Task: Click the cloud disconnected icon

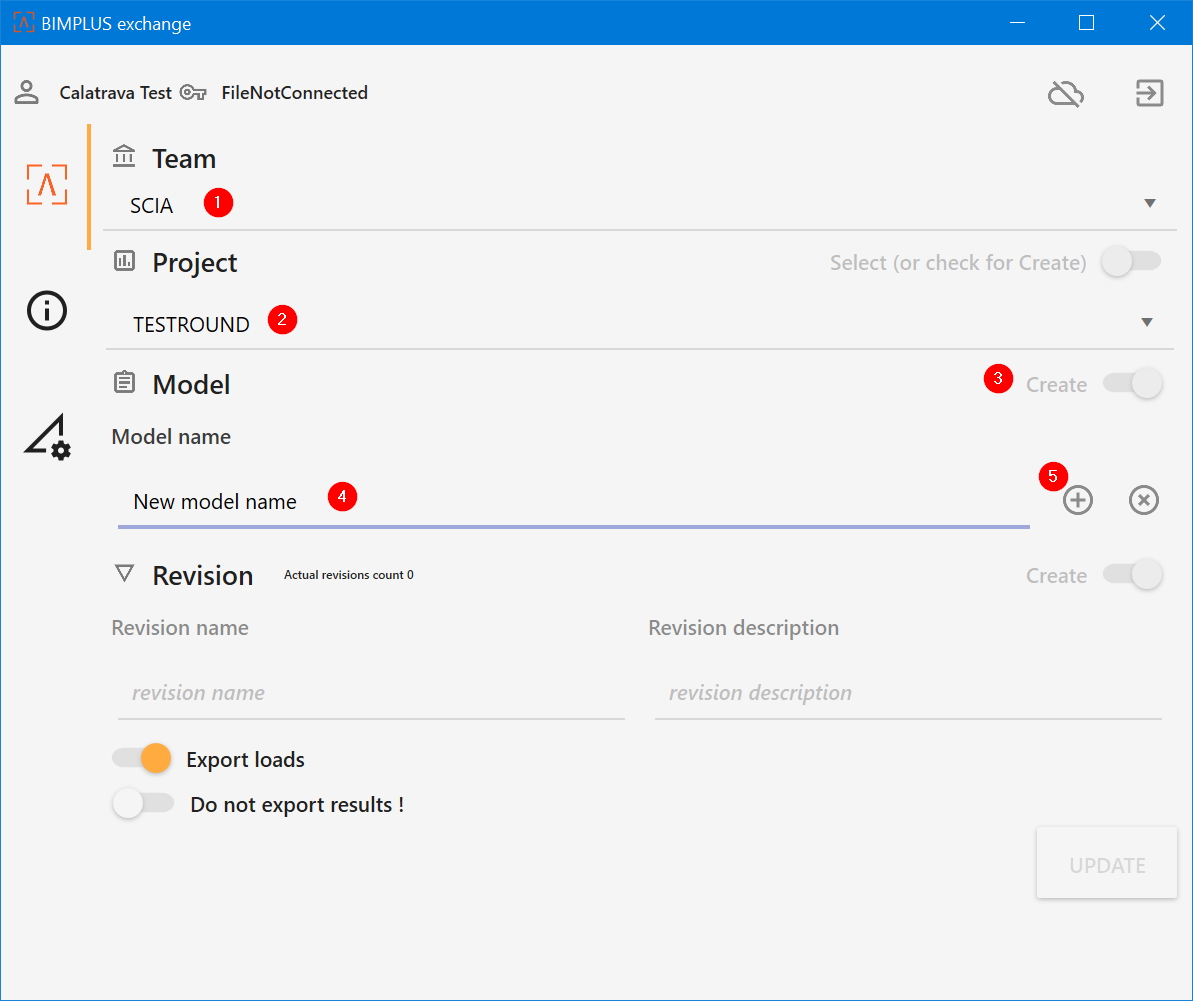Action: click(x=1066, y=94)
